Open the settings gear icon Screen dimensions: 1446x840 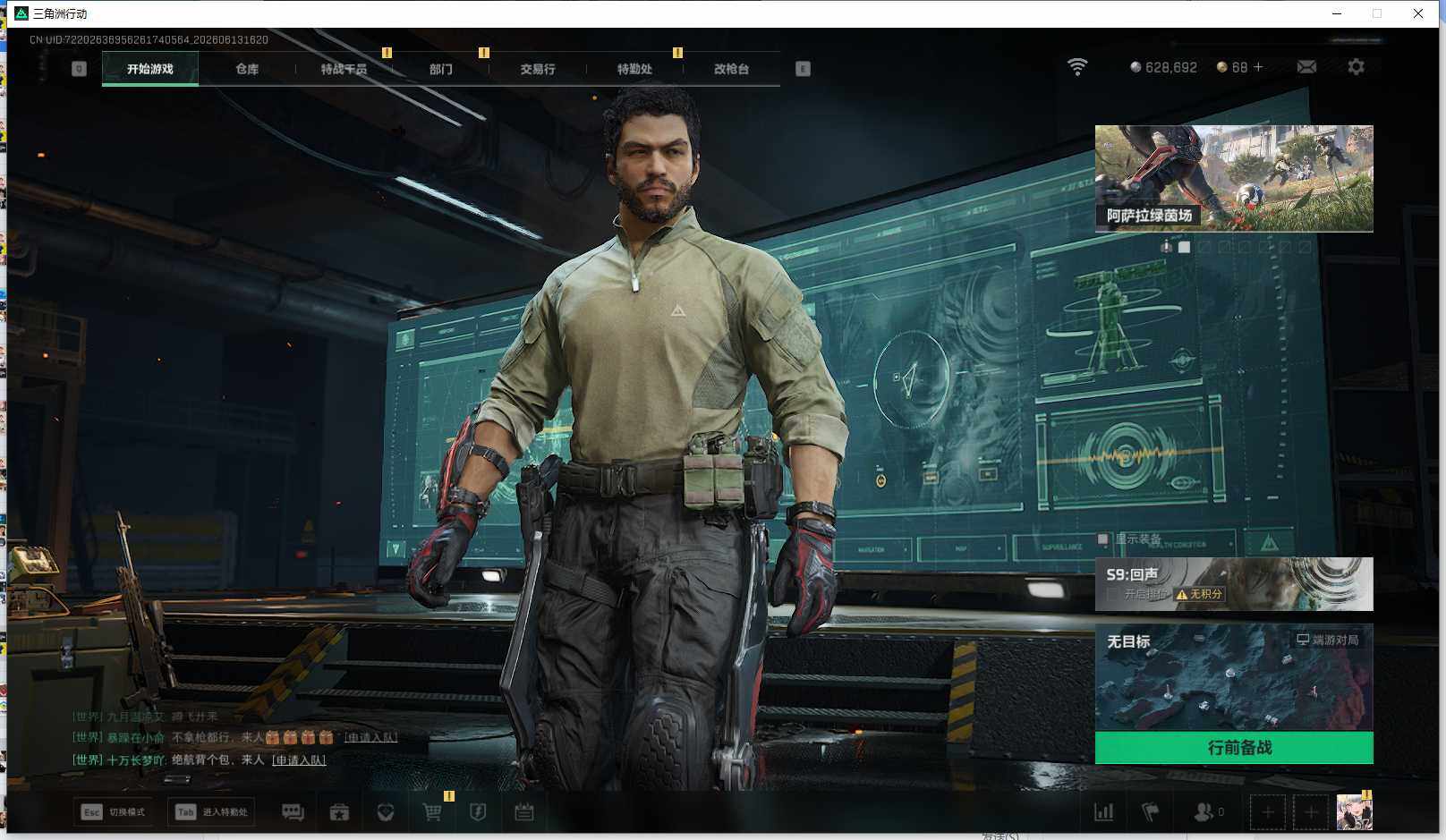coord(1356,67)
